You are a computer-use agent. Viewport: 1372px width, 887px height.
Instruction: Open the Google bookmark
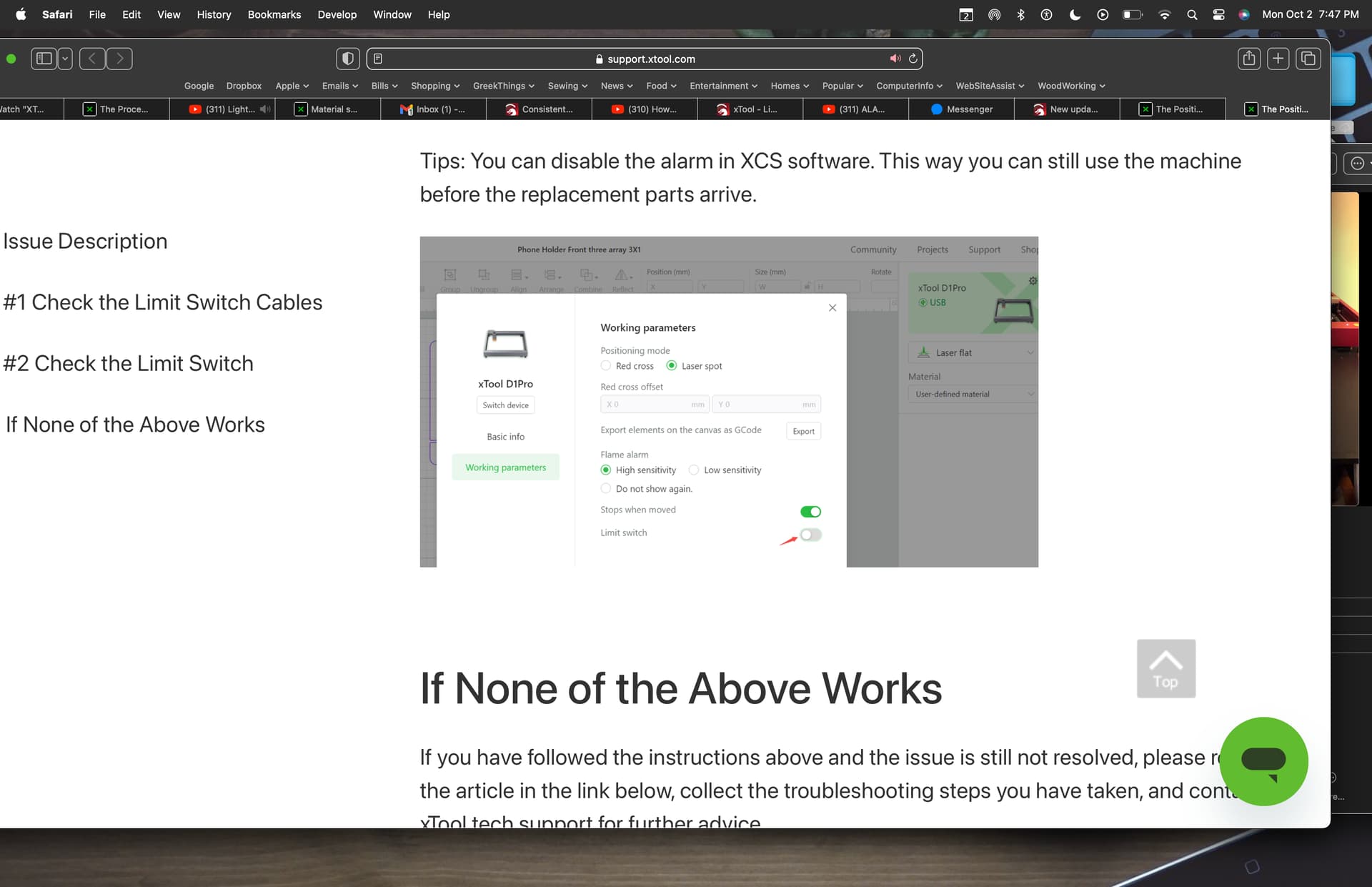(x=199, y=86)
